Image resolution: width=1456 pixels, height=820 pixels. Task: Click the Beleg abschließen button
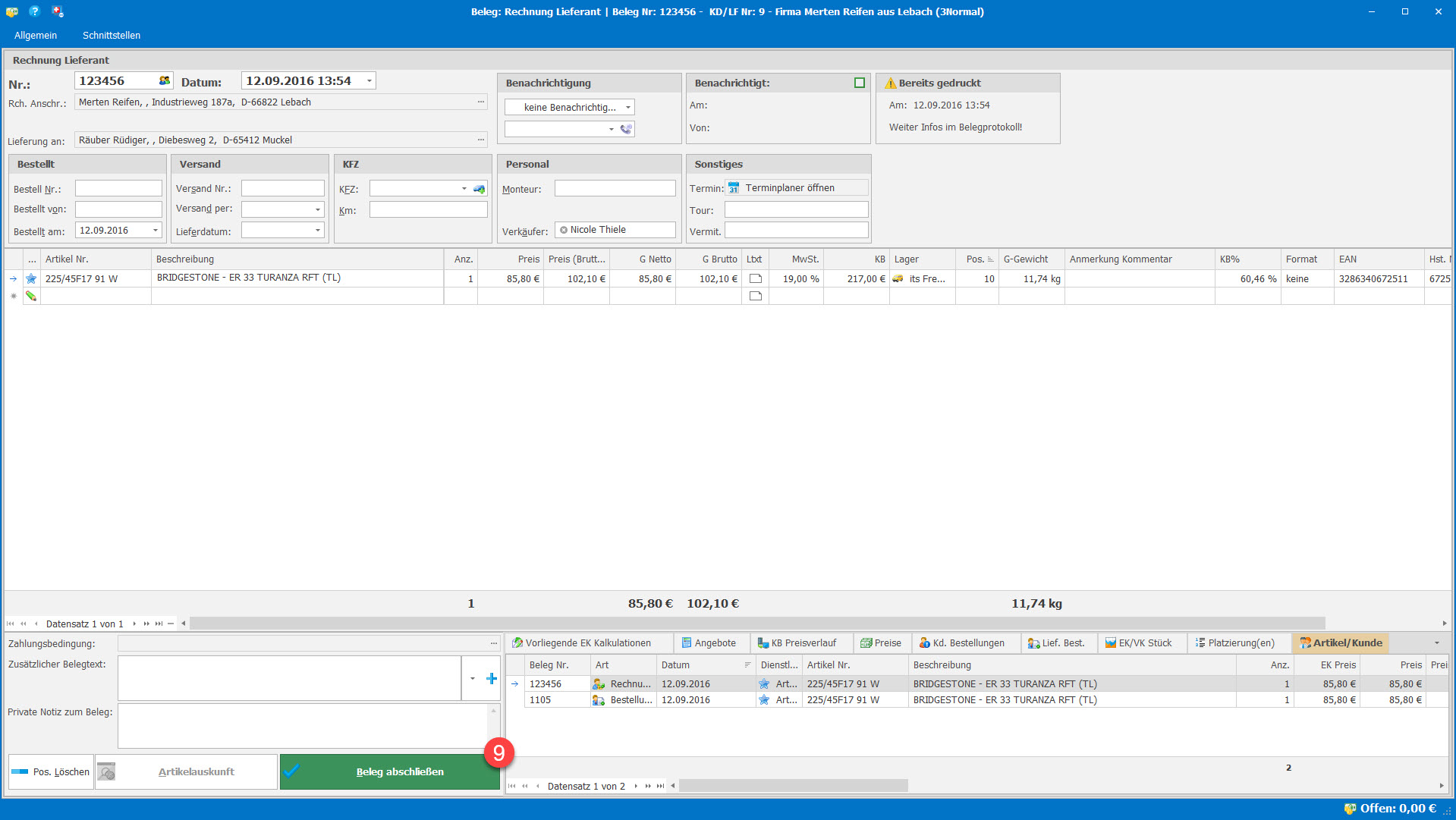pyautogui.click(x=390, y=772)
